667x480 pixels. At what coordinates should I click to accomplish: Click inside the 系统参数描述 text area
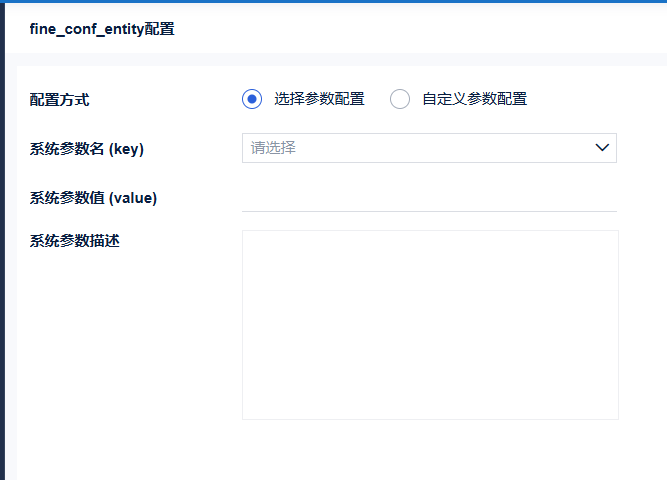click(430, 325)
